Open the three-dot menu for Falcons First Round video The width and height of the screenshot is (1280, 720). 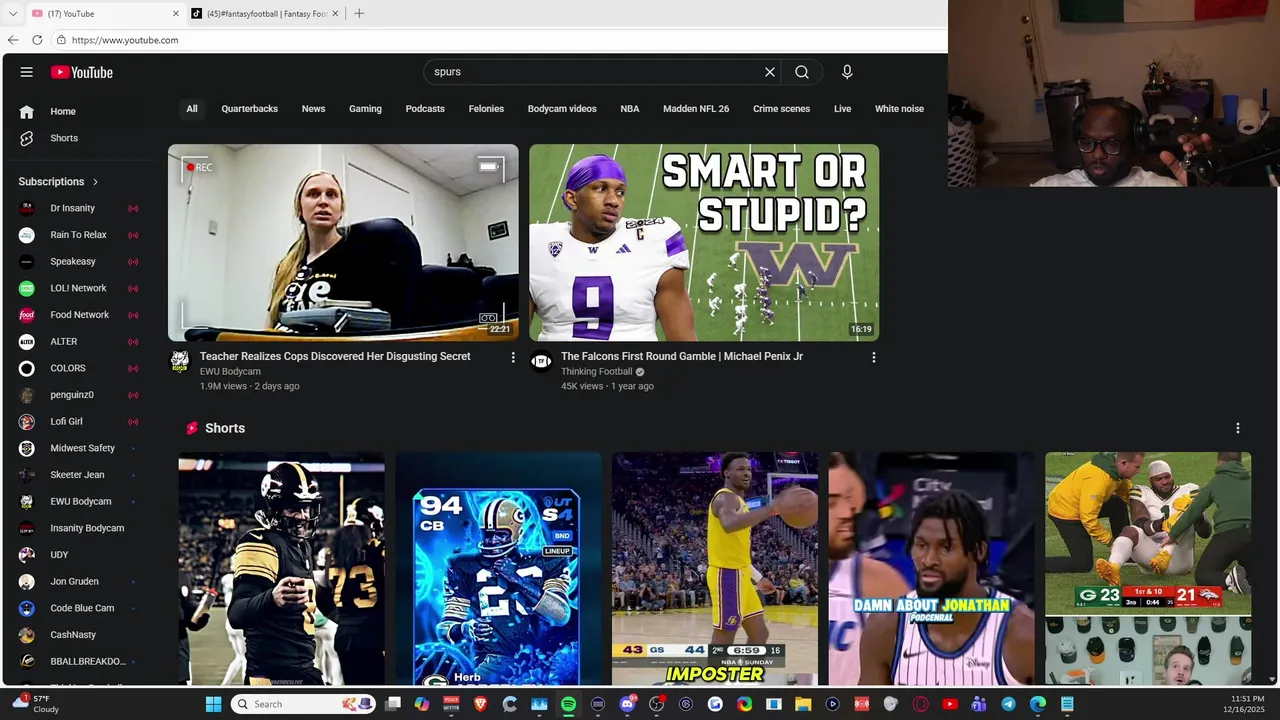click(874, 357)
